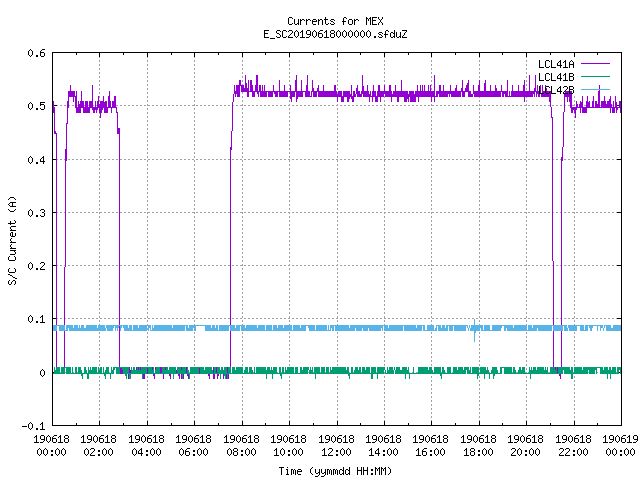Click the LCL41B legend label
This screenshot has width=640, height=480.
click(556, 77)
